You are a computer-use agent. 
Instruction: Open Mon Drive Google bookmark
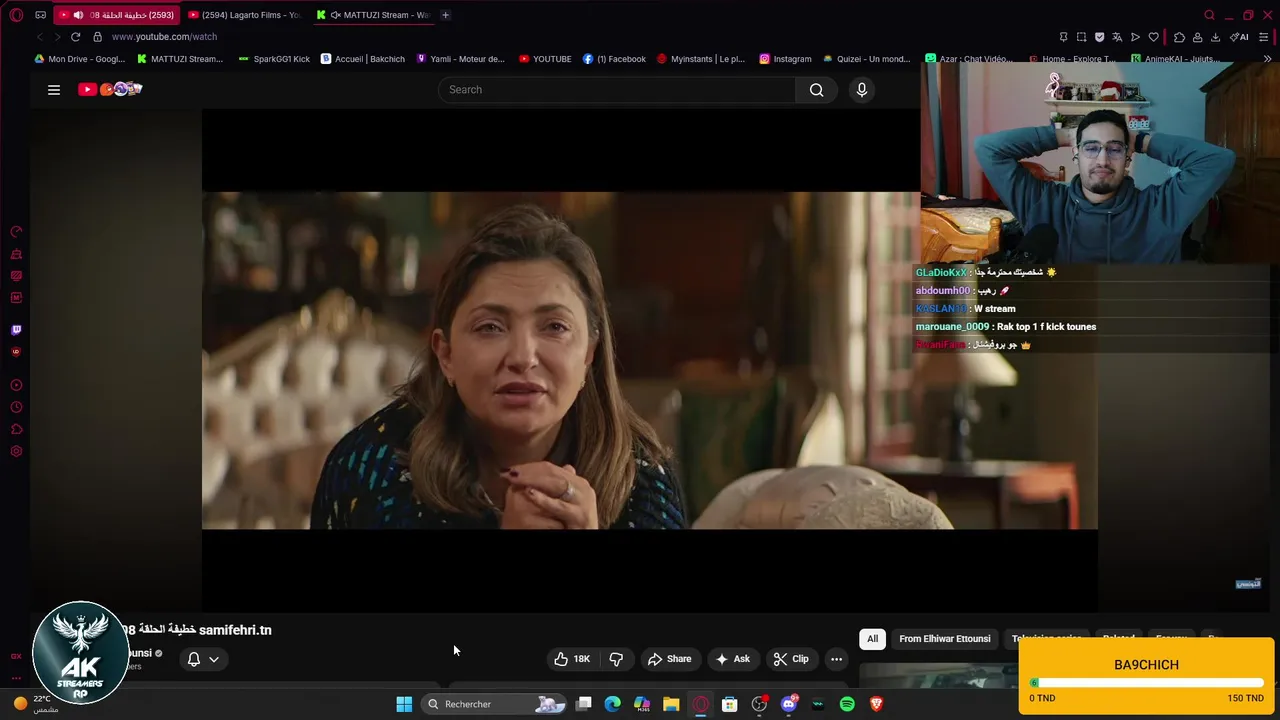click(79, 59)
